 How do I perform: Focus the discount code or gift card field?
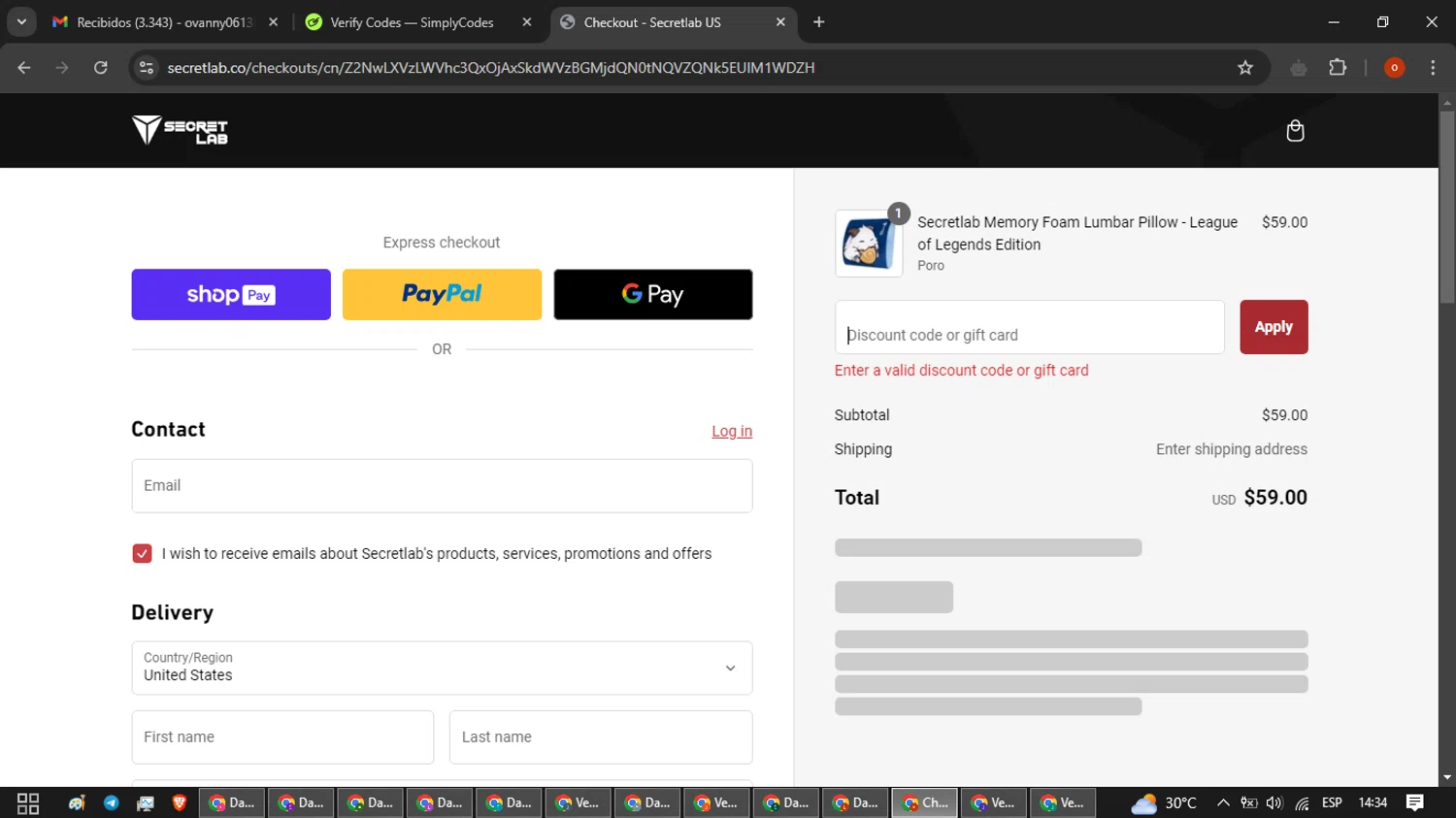pos(1029,327)
